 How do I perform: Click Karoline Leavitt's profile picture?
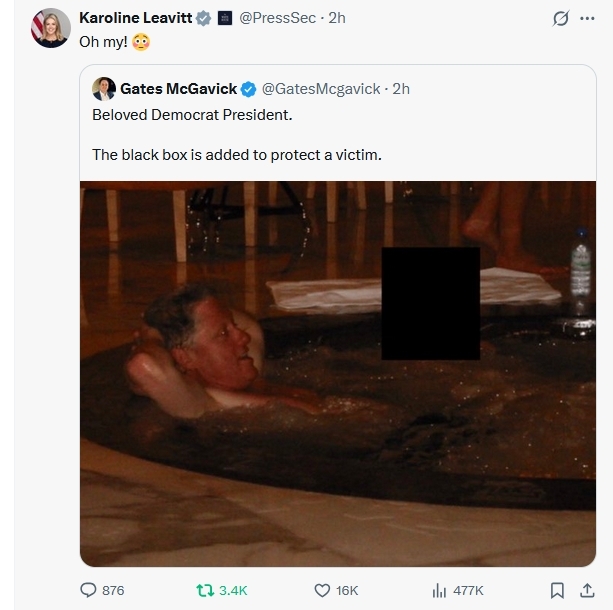pyautogui.click(x=51, y=28)
